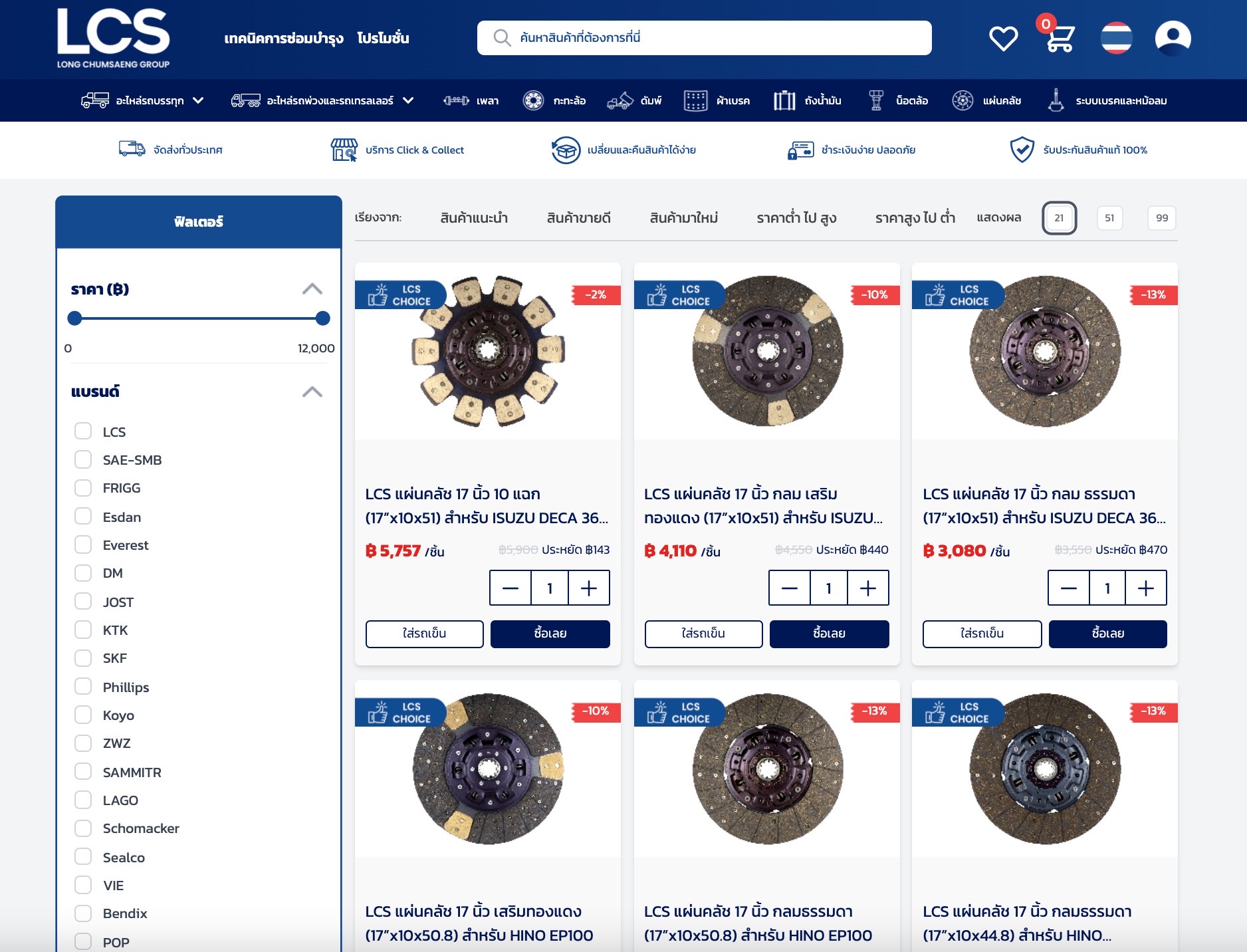
Task: Click the Thai flag language icon
Action: click(x=1116, y=39)
